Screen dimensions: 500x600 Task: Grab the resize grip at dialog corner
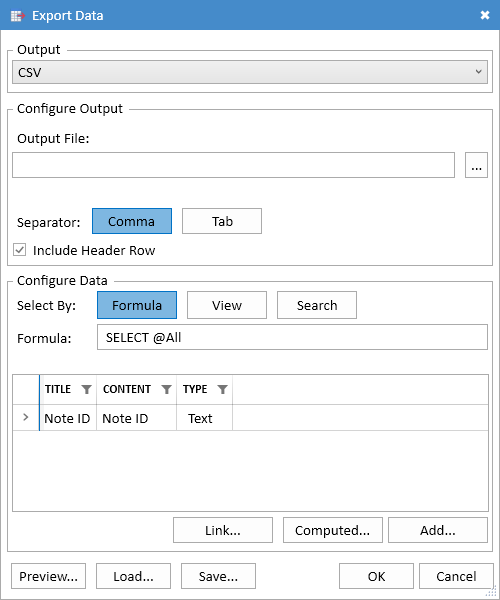point(492,592)
